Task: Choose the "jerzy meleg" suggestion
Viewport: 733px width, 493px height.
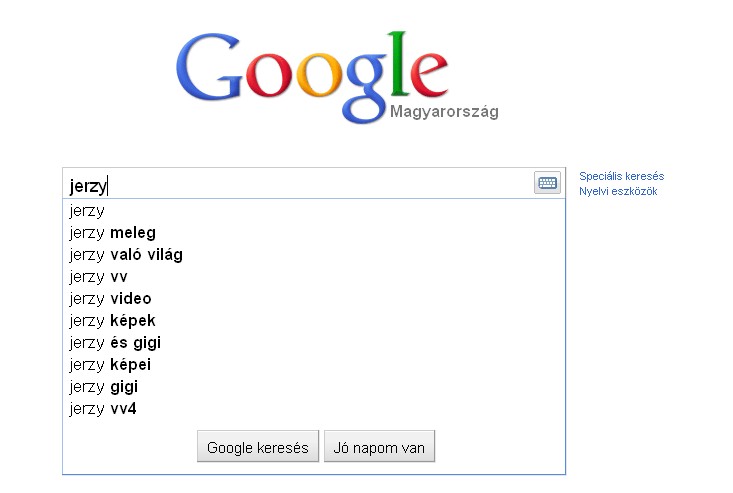Action: coord(314,232)
